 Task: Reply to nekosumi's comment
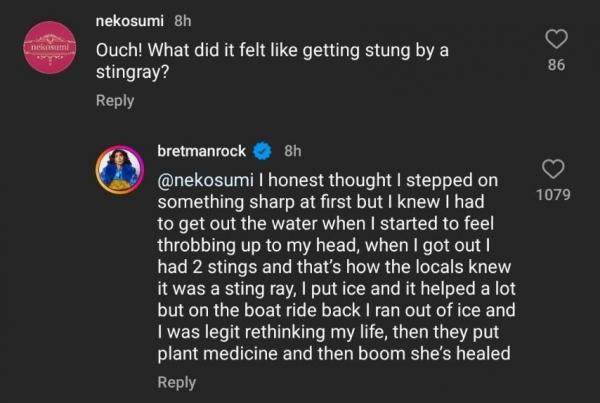(x=115, y=101)
